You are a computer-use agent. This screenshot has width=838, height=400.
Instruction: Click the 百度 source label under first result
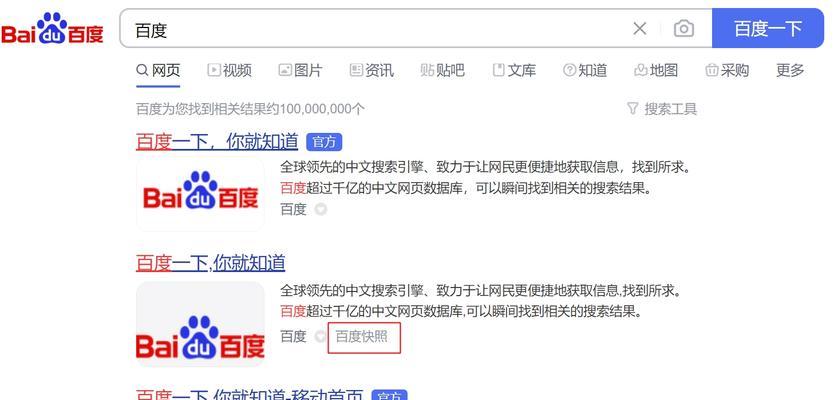(293, 209)
